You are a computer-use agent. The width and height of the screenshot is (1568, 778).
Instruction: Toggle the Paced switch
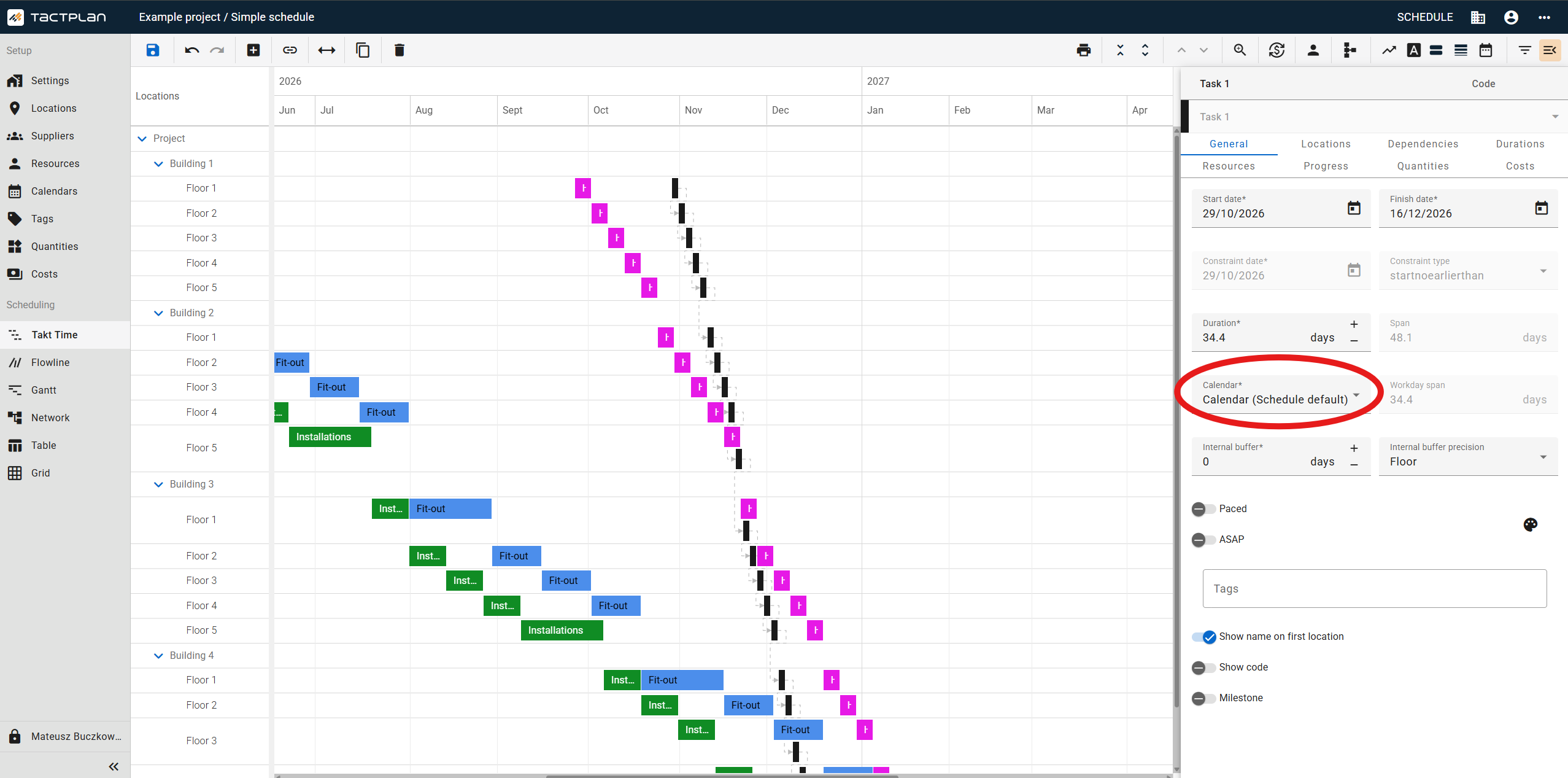(x=1203, y=508)
